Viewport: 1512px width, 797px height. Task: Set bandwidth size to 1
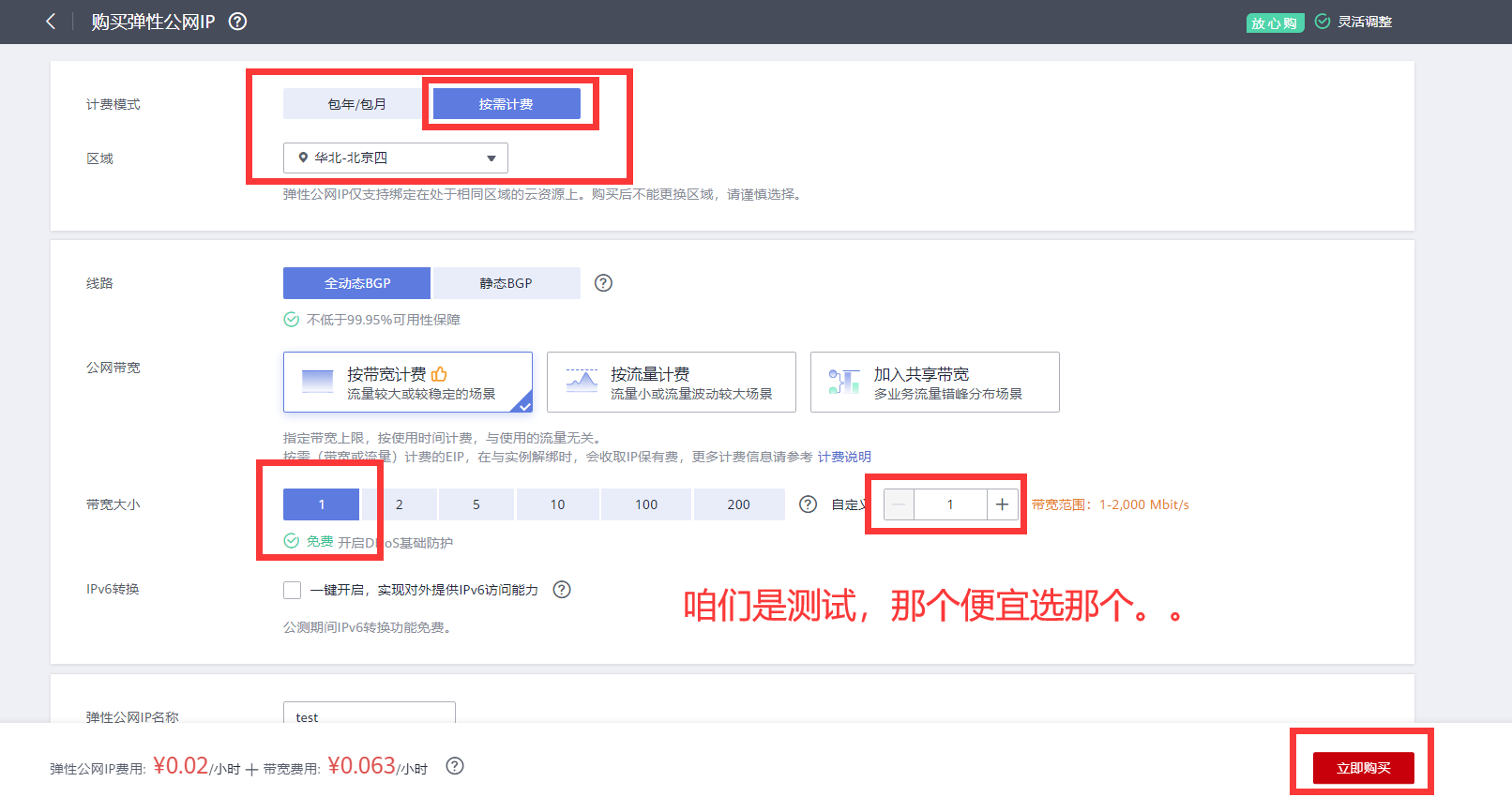[321, 504]
